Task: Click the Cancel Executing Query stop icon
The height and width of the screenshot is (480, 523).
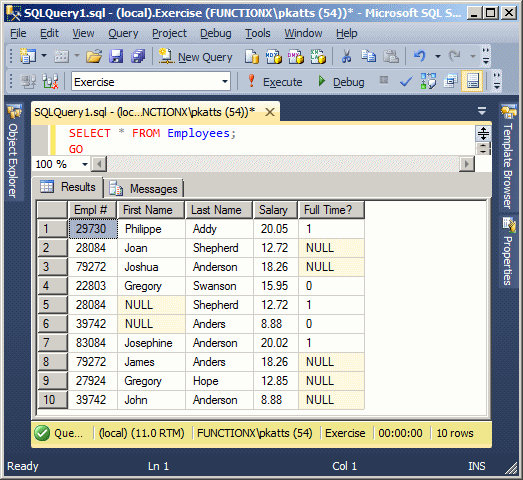Action: point(384,80)
